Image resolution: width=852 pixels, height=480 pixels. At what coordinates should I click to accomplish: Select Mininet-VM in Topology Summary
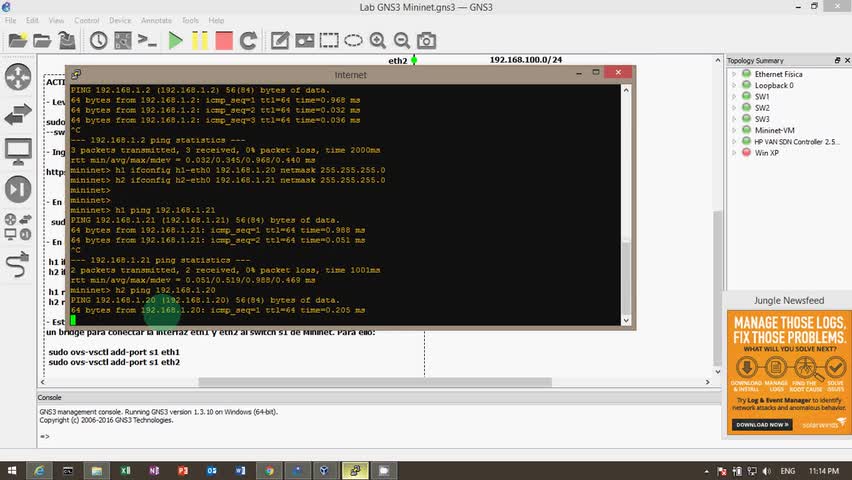pos(774,130)
